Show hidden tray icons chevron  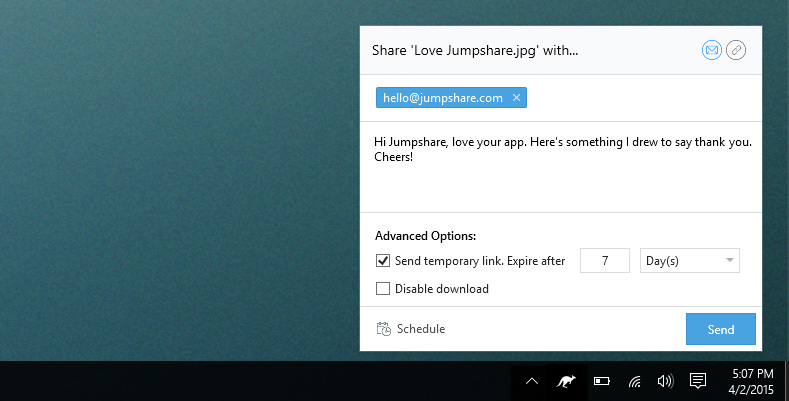coord(531,381)
